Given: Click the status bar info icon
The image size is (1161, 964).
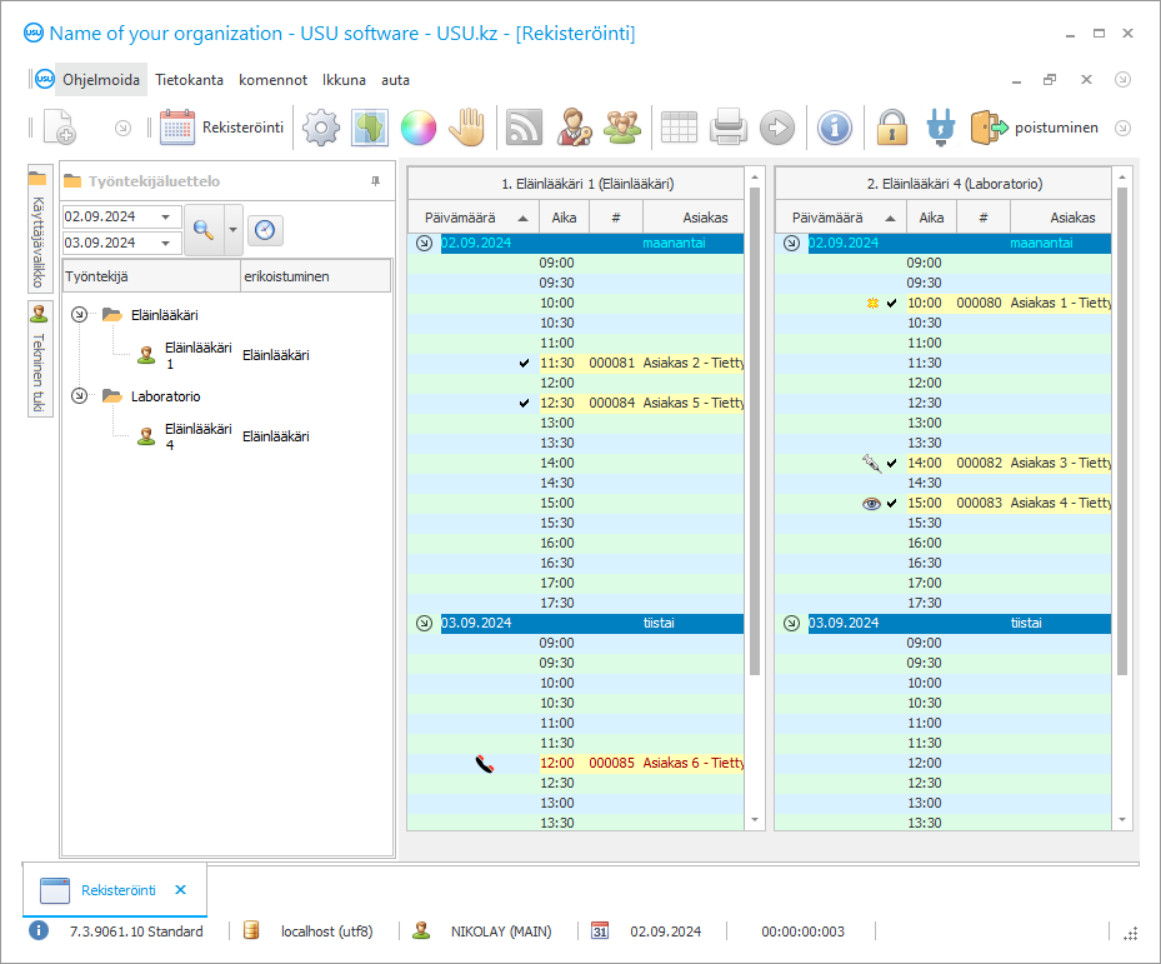Looking at the screenshot, I should (39, 931).
